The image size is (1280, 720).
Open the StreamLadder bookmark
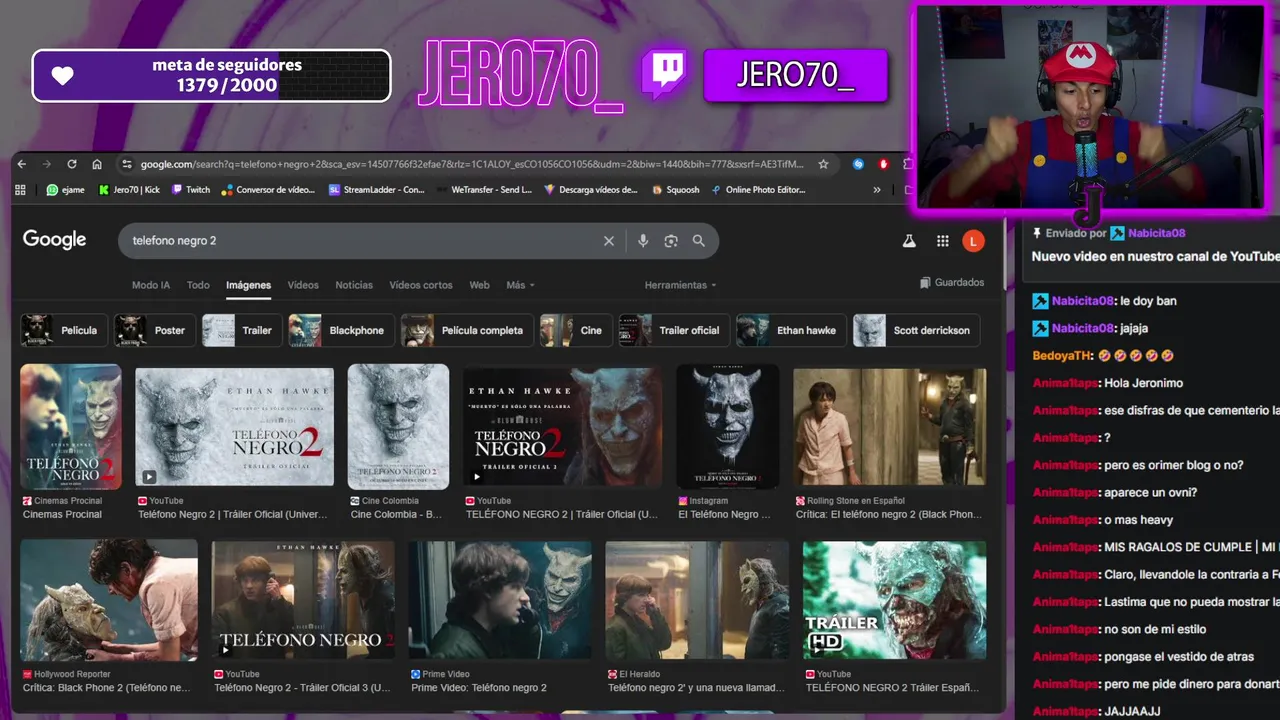pos(377,189)
